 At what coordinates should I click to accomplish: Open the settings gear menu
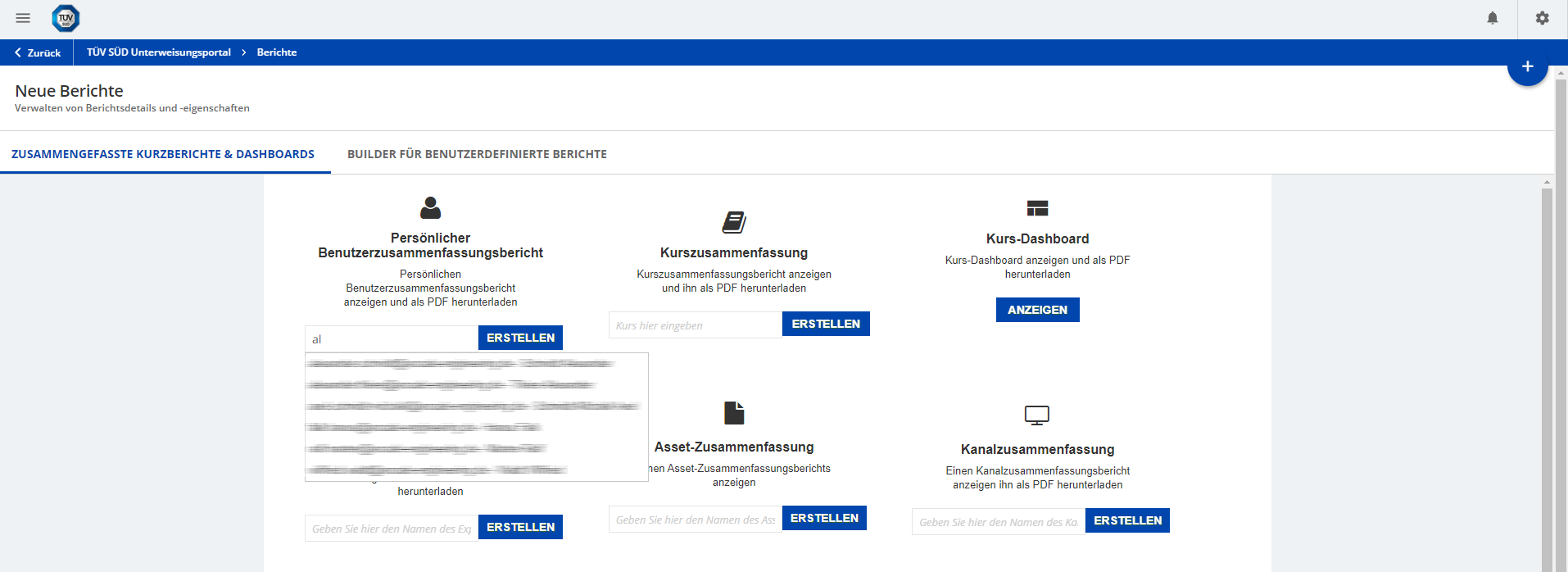pyautogui.click(x=1543, y=18)
